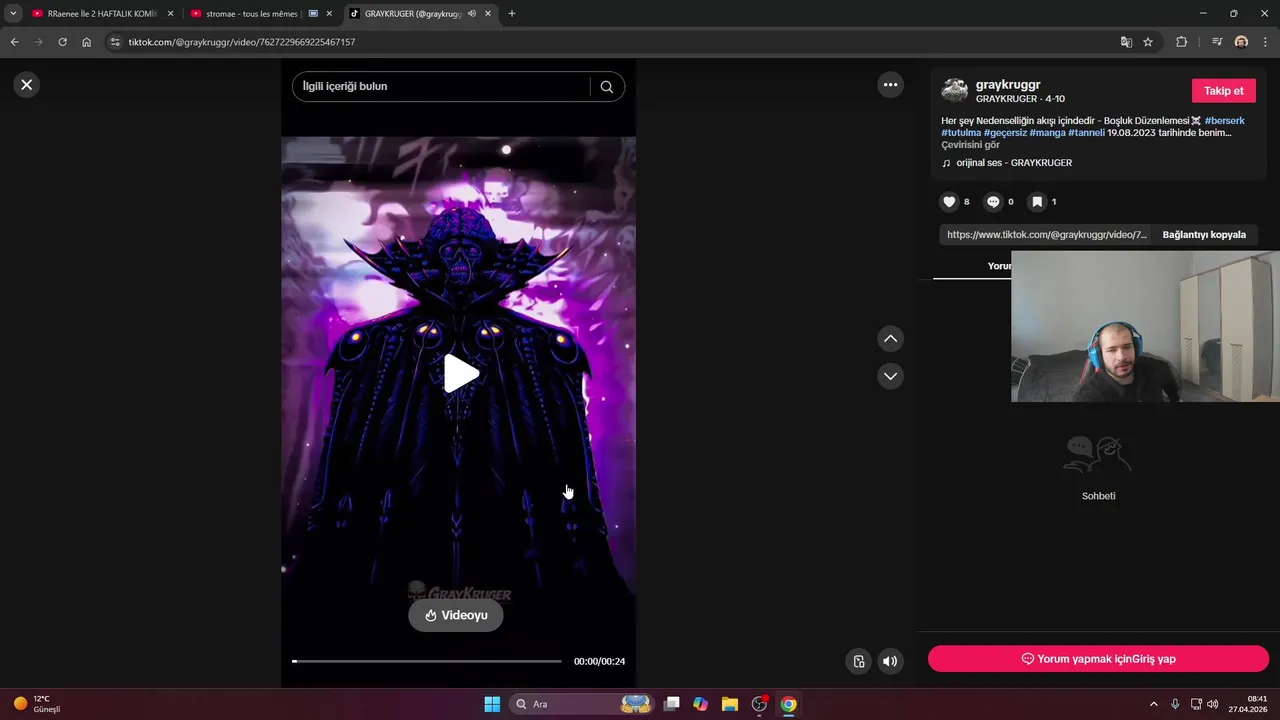Open File Explorer from the taskbar
This screenshot has height=720, width=1280.
coord(730,704)
